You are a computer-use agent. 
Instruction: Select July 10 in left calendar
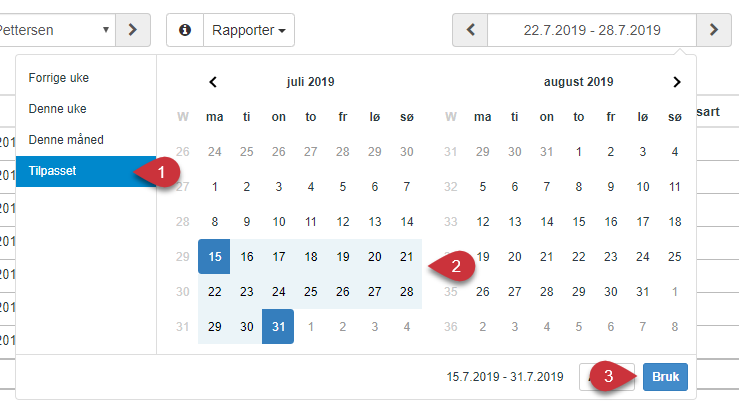click(x=279, y=222)
